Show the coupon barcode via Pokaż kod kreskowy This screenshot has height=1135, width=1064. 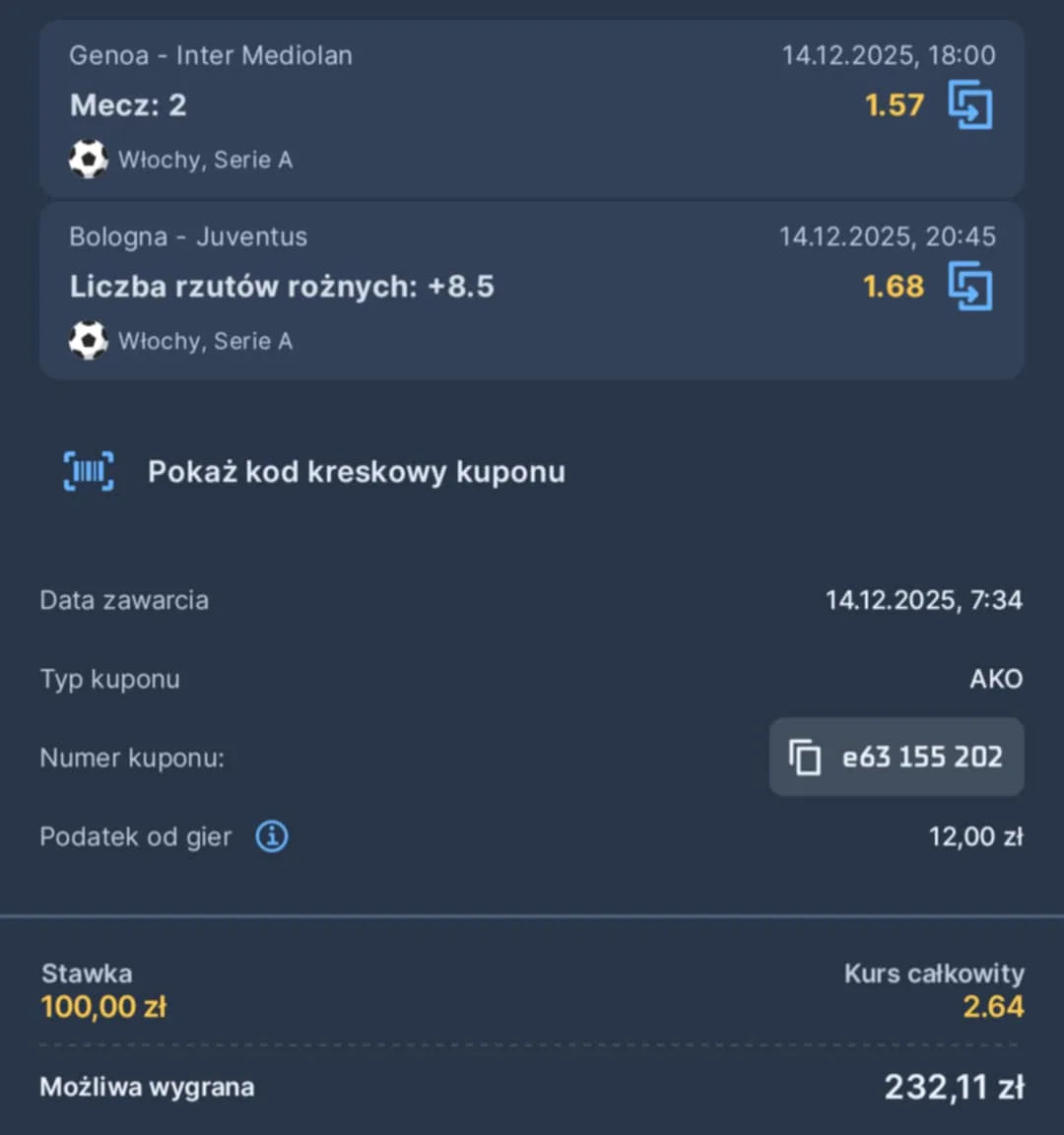356,472
